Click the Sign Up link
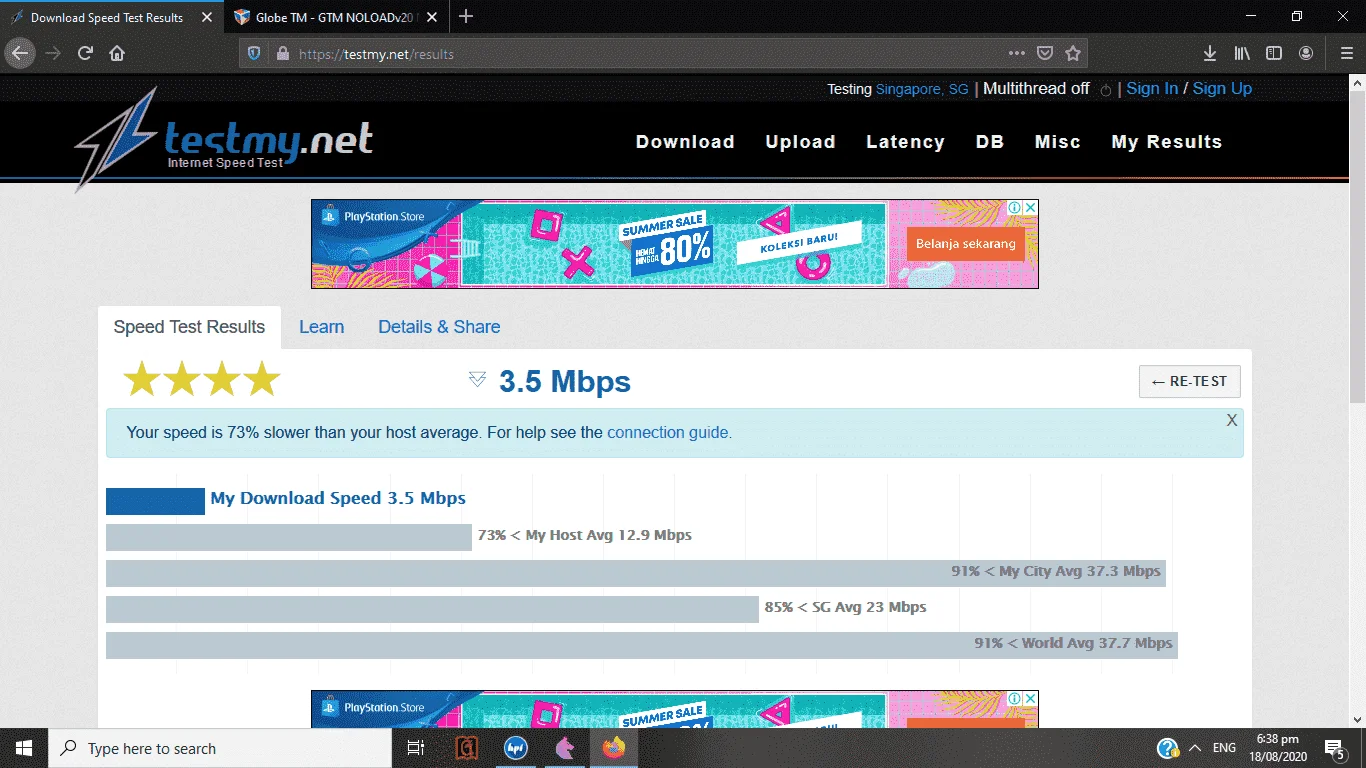The image size is (1366, 768). pos(1222,88)
